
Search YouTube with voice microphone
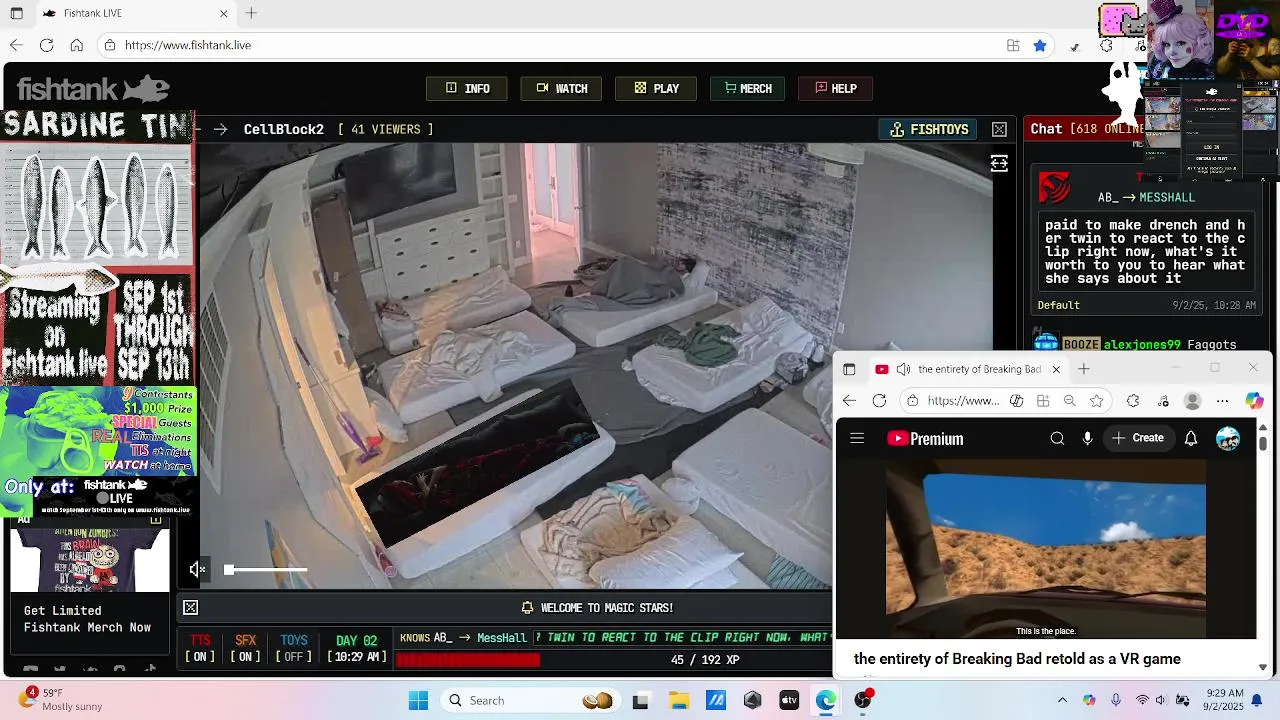1087,438
